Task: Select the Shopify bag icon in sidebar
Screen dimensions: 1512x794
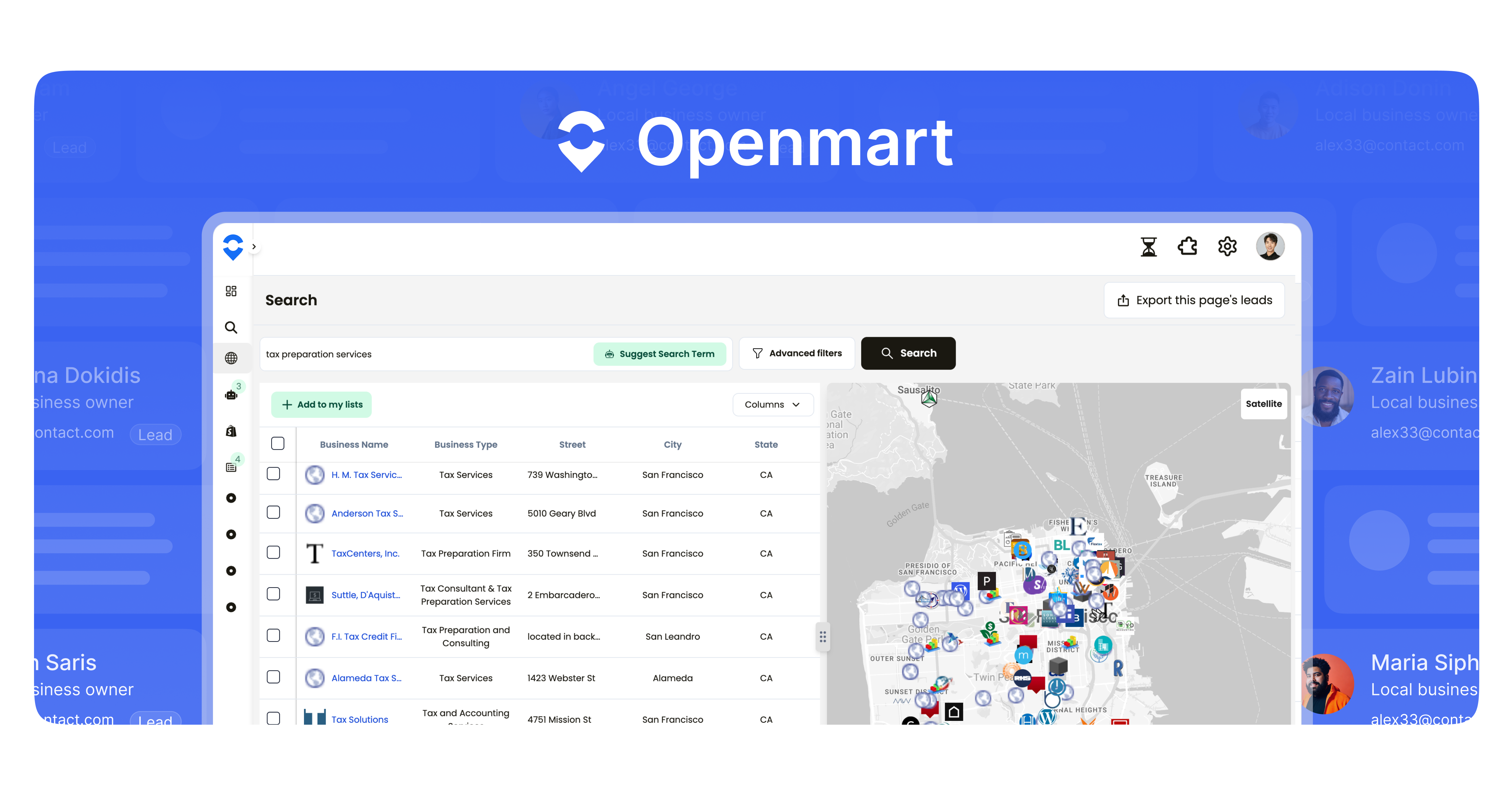Action: coord(231,430)
